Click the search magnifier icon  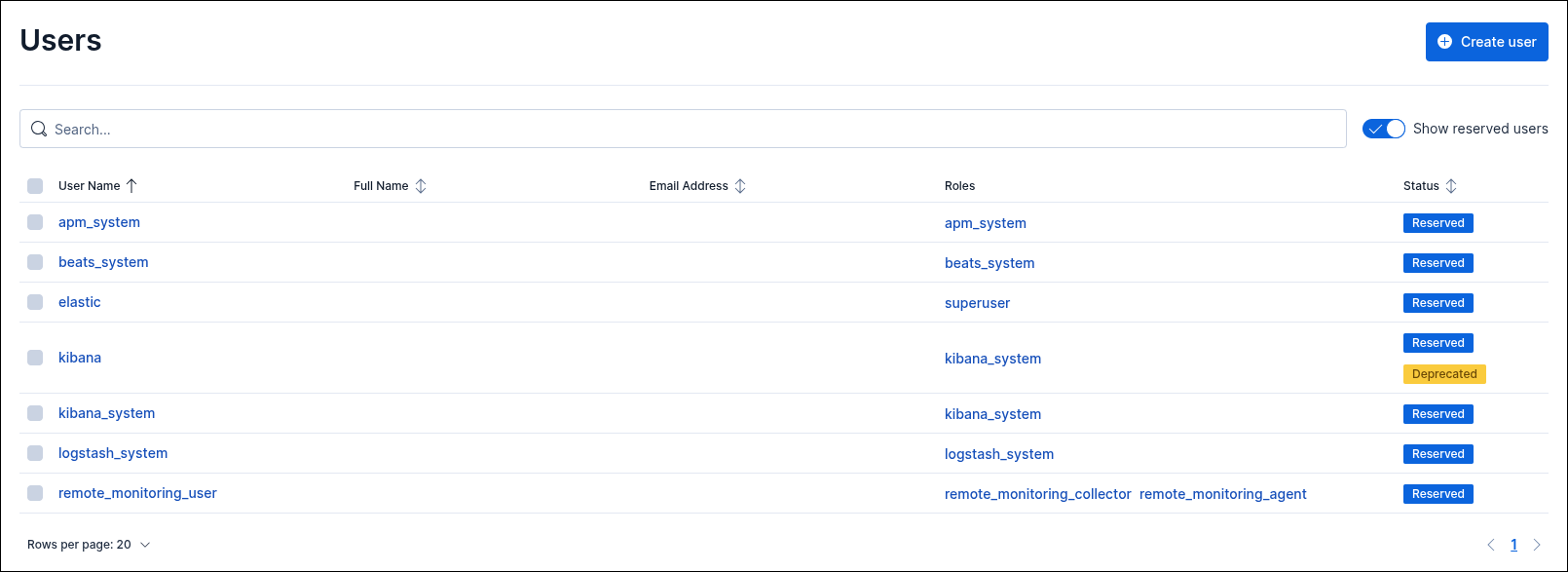(39, 129)
